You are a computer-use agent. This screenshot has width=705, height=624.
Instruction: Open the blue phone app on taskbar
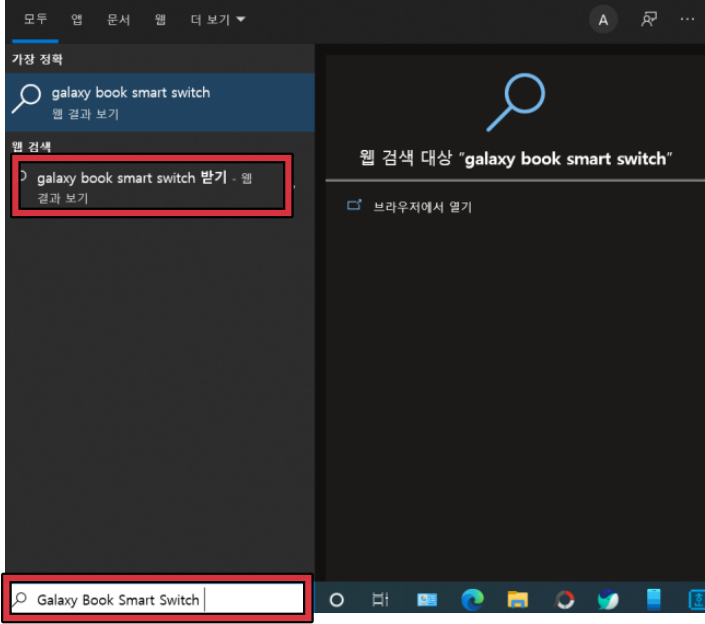(x=653, y=599)
